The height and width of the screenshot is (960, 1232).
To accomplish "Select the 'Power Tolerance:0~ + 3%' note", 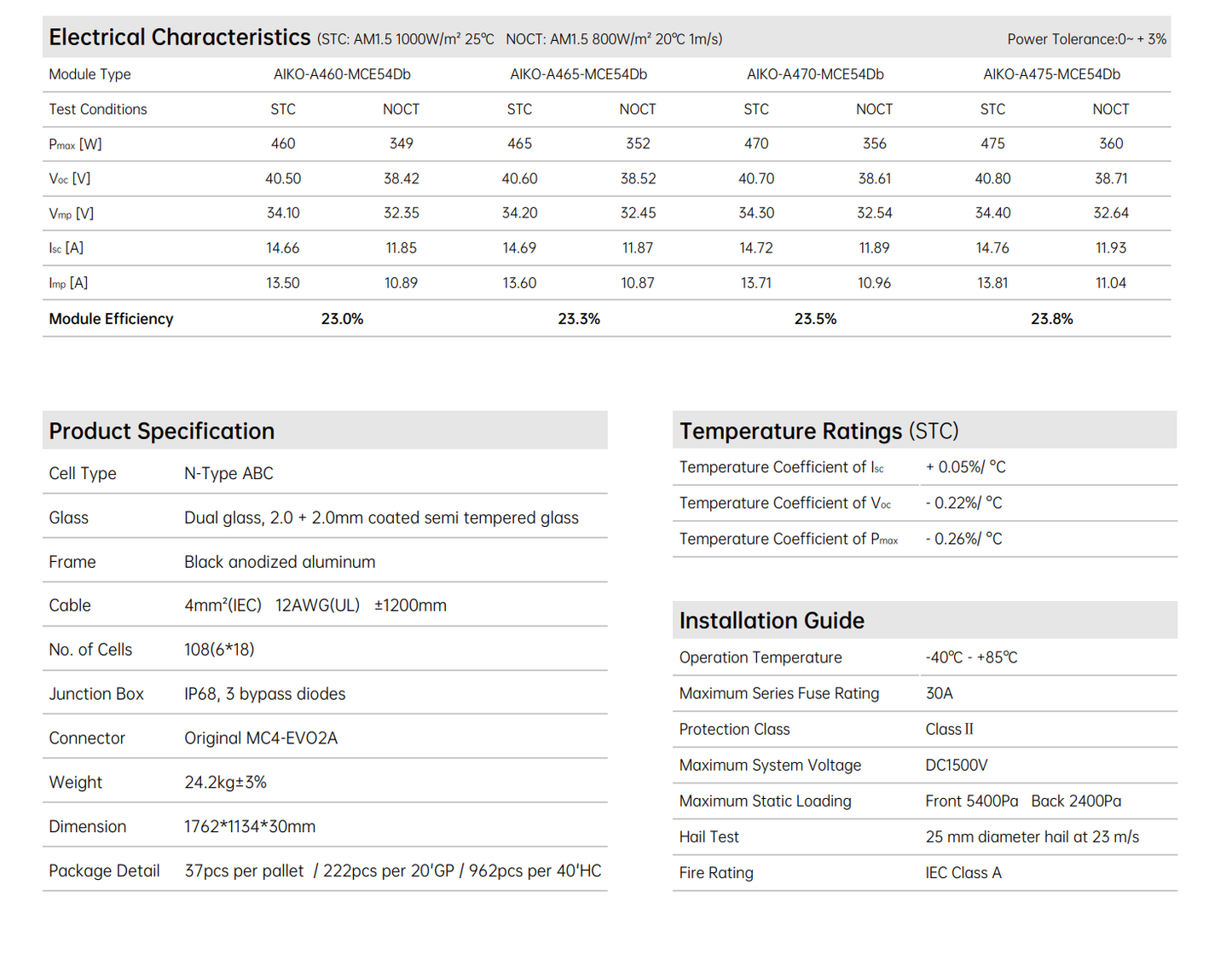I will 1086,39.
